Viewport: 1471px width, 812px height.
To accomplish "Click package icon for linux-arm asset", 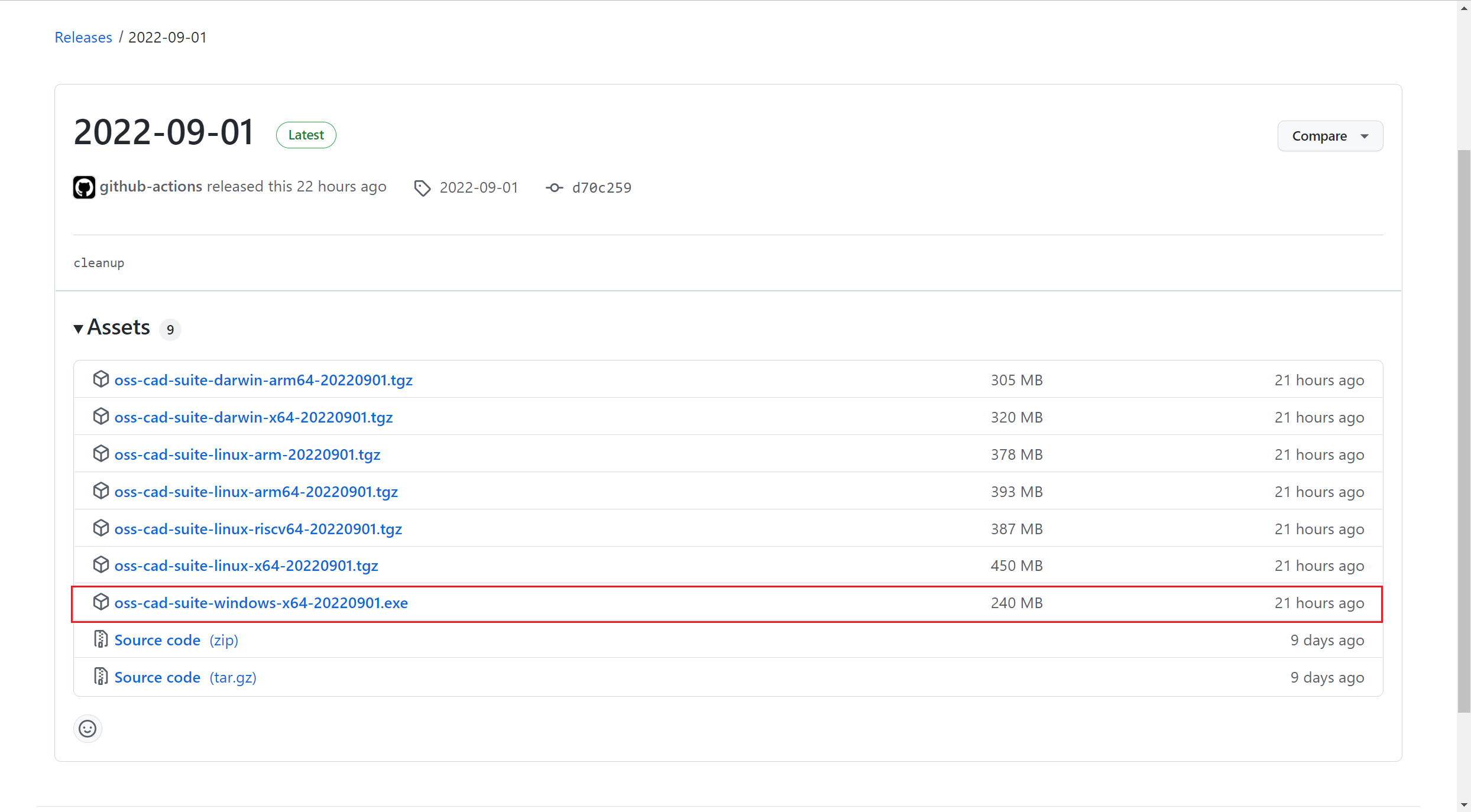I will (101, 453).
